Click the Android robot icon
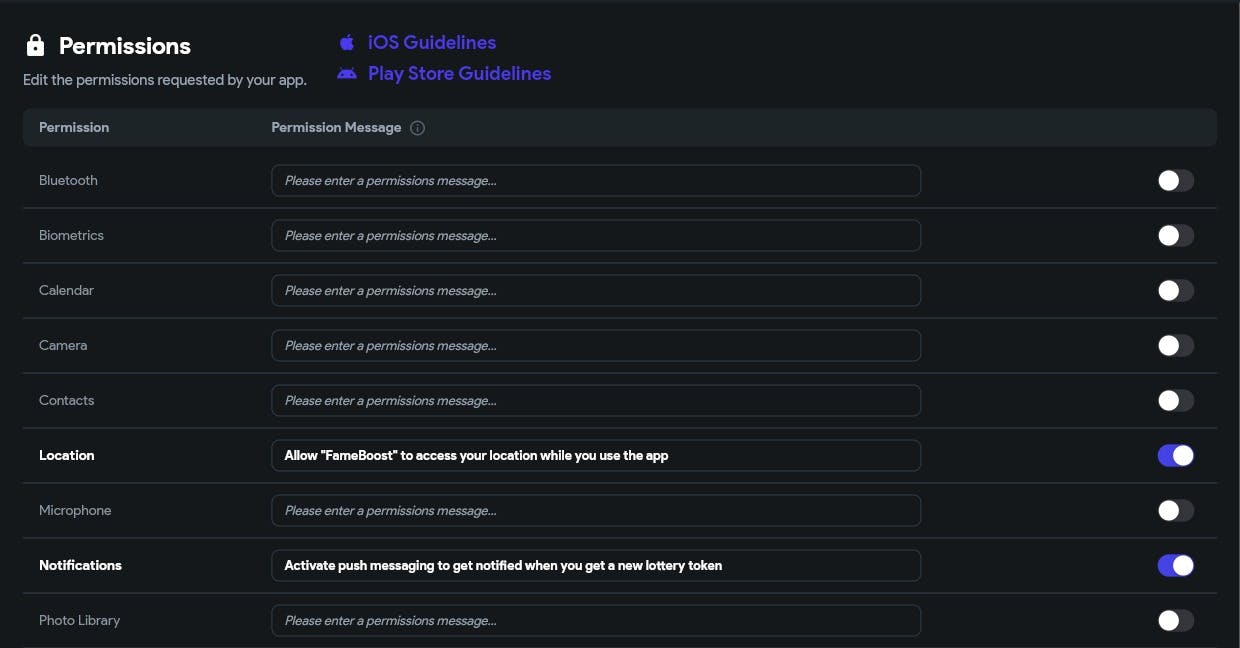 pos(347,73)
